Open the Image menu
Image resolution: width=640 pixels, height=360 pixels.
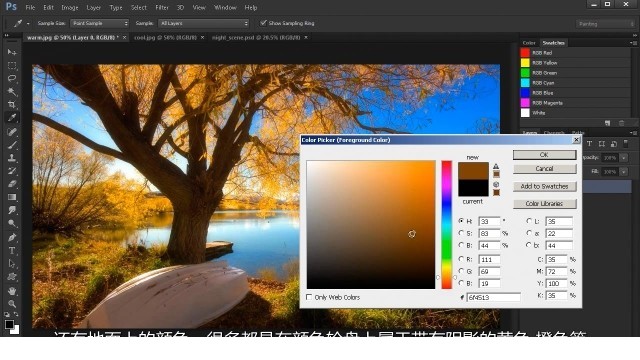pos(70,7)
